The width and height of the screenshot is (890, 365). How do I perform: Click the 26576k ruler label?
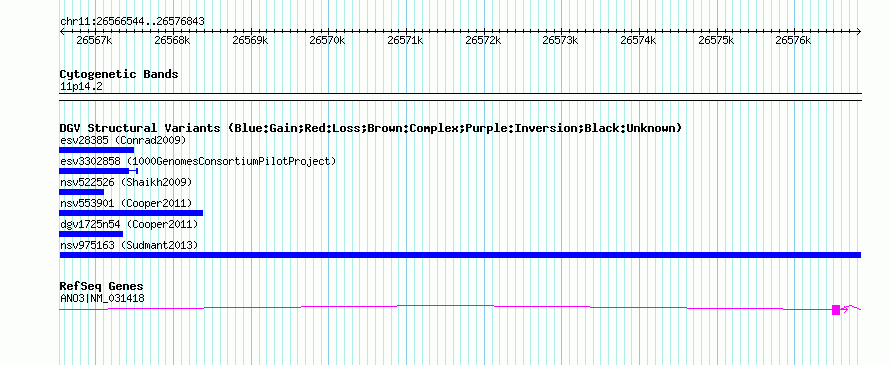point(794,40)
